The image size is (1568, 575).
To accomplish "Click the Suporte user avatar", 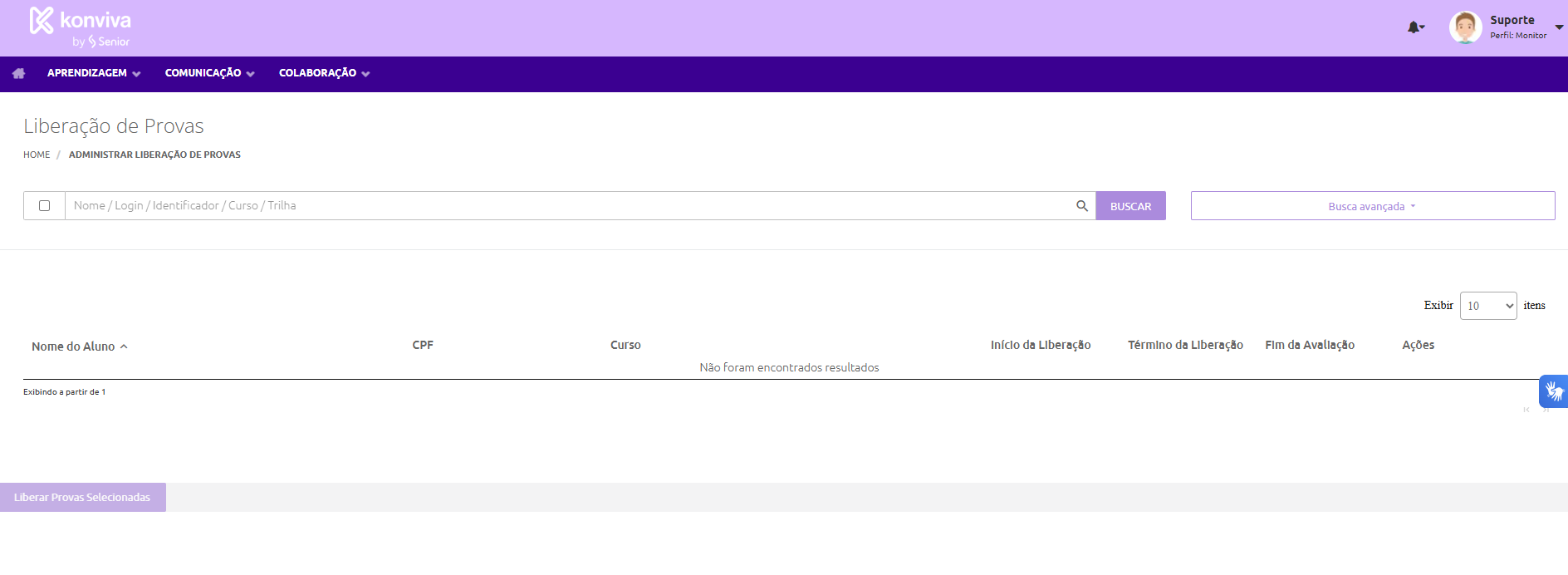I will (1465, 27).
